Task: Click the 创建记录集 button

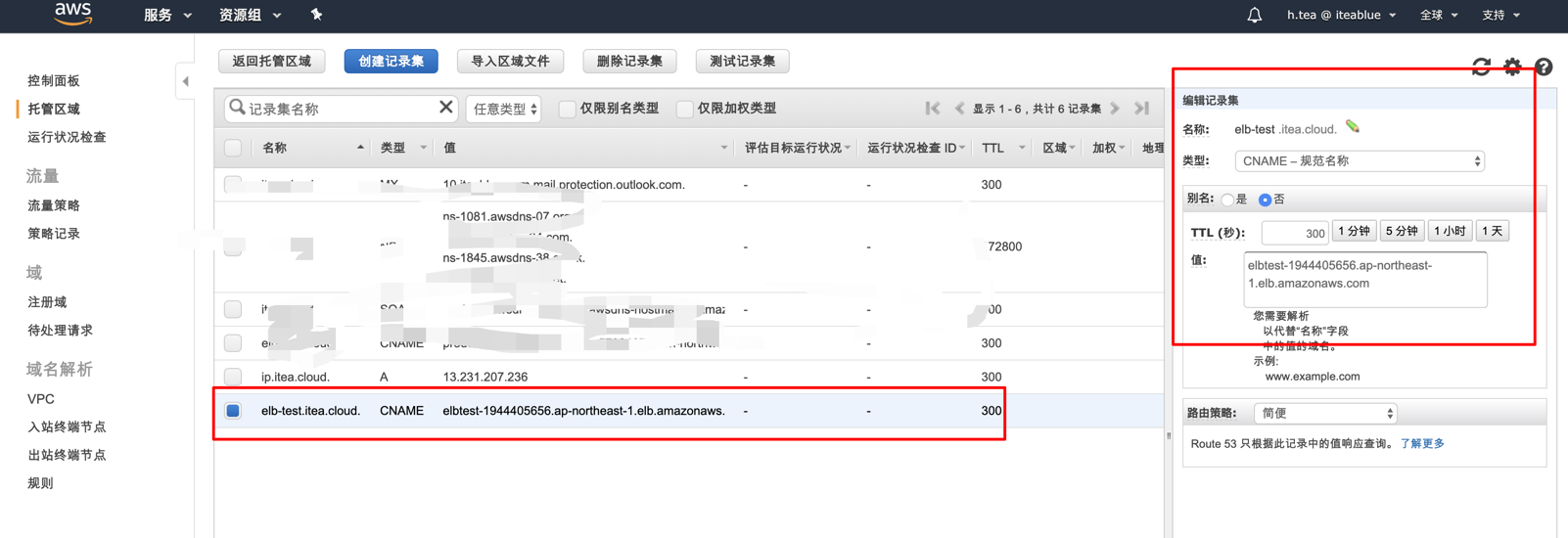Action: 391,62
